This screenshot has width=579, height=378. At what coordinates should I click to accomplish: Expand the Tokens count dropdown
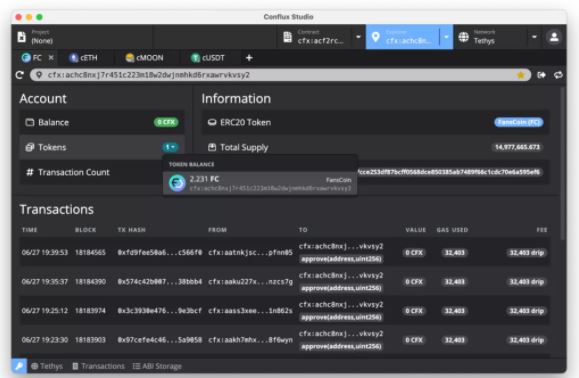[170, 147]
